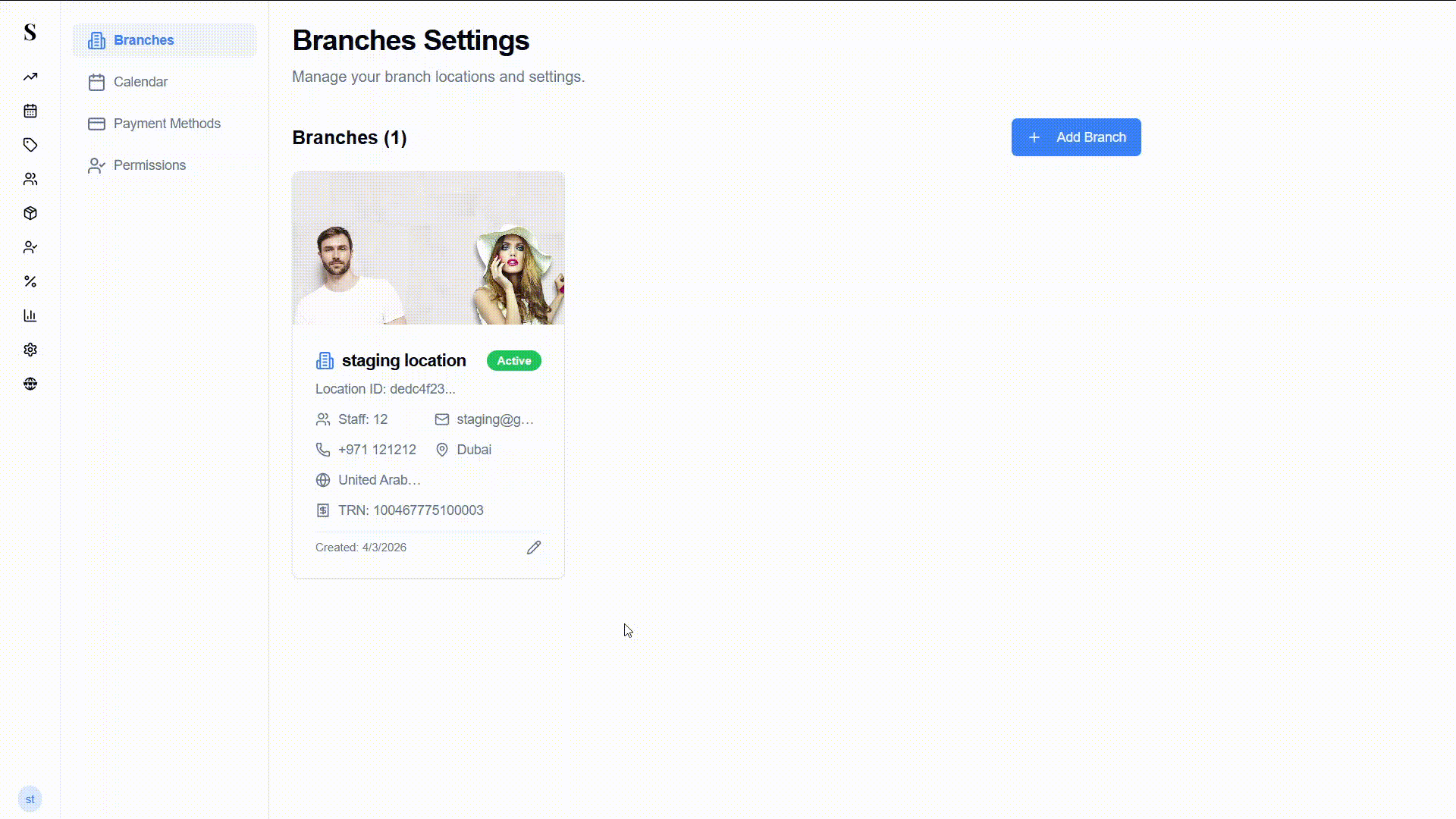The image size is (1456, 819).
Task: Click the team members icon in the sidebar
Action: pyautogui.click(x=30, y=179)
